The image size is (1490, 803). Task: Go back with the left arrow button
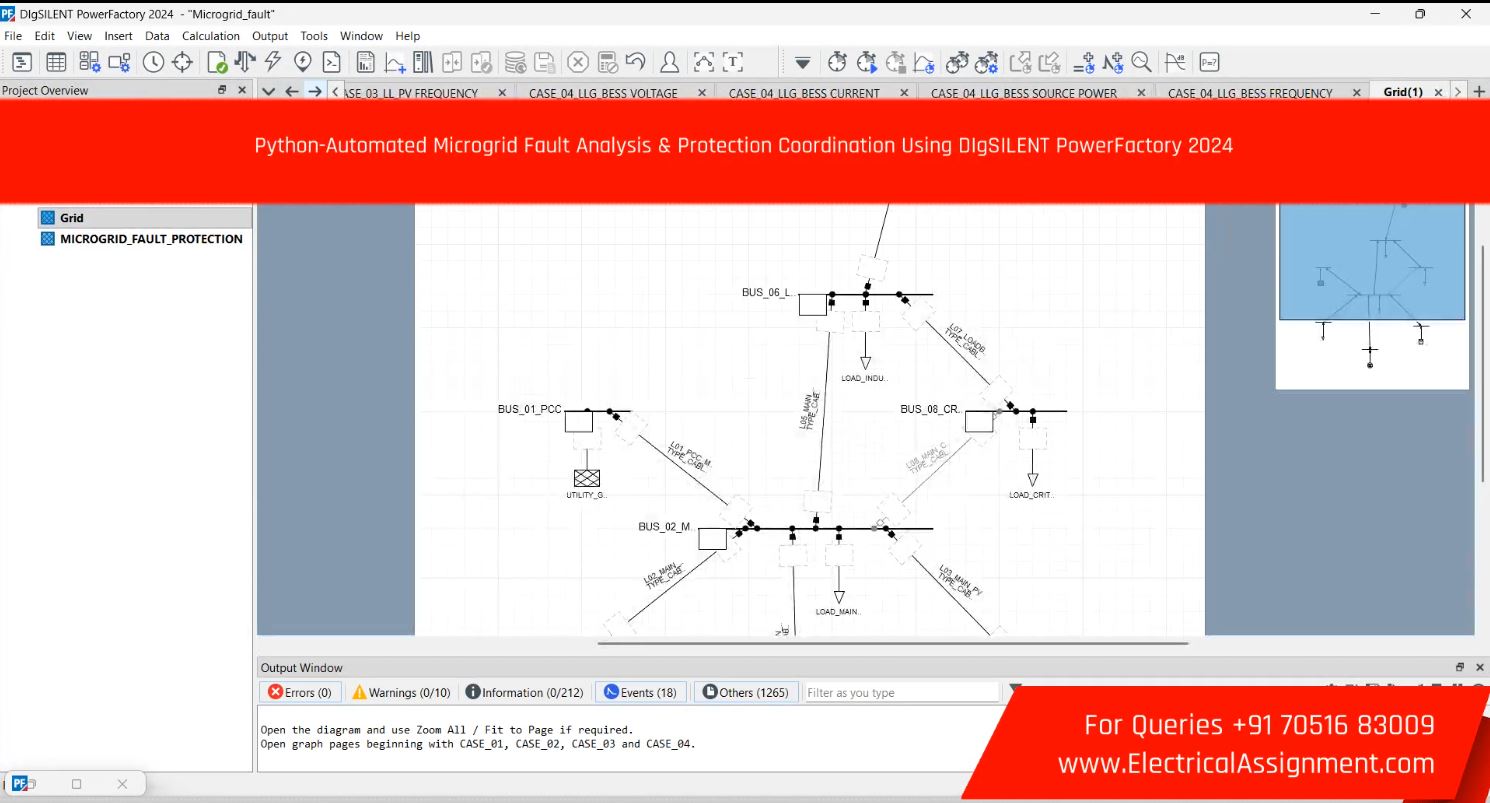click(291, 91)
